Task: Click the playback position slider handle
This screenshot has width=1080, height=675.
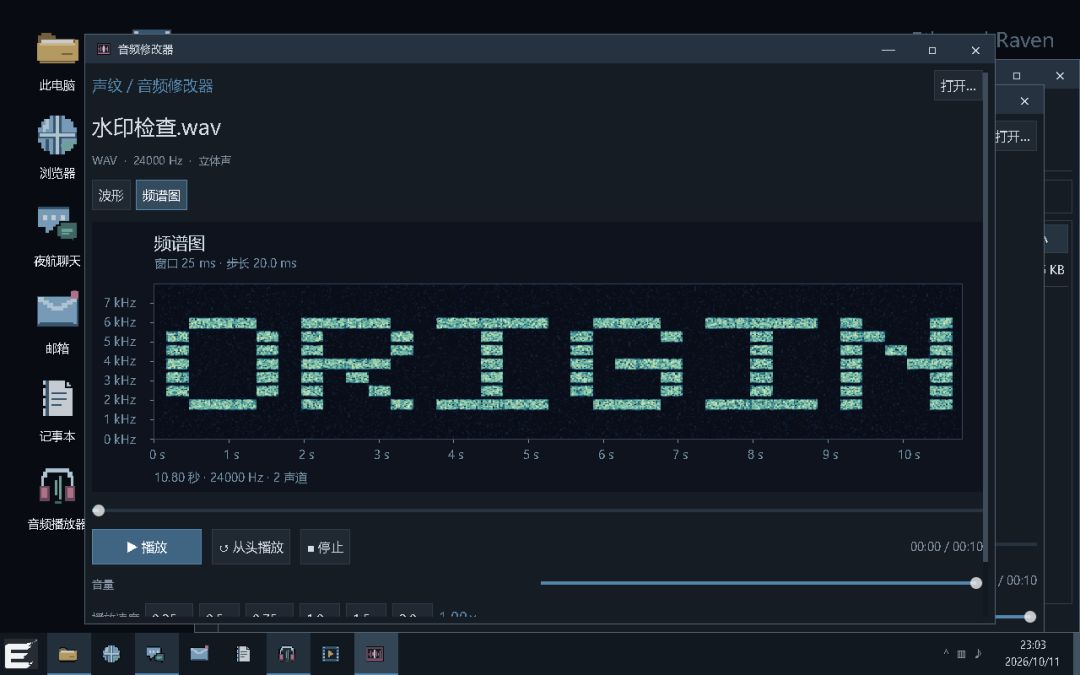Action: [98, 510]
